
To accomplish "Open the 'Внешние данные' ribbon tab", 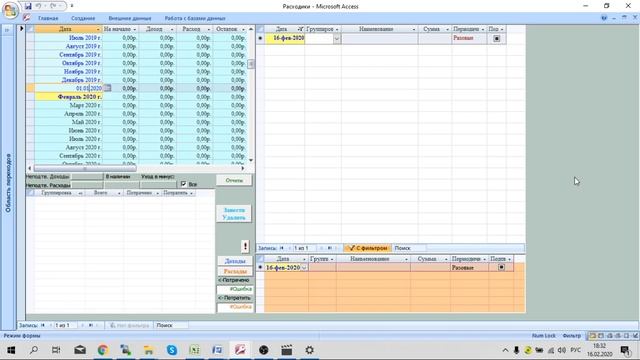I will point(130,18).
